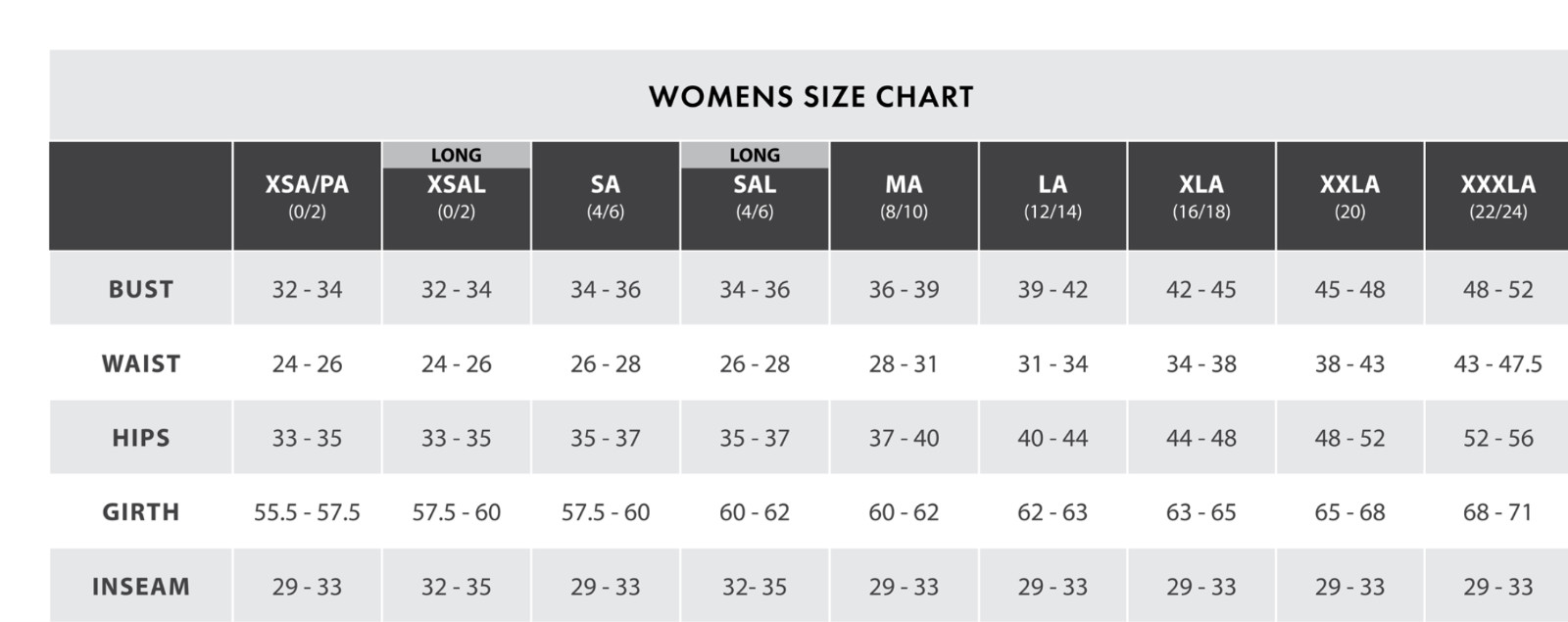Click the 36 - 39 bust cell
This screenshot has height=622, width=1568.
point(904,289)
